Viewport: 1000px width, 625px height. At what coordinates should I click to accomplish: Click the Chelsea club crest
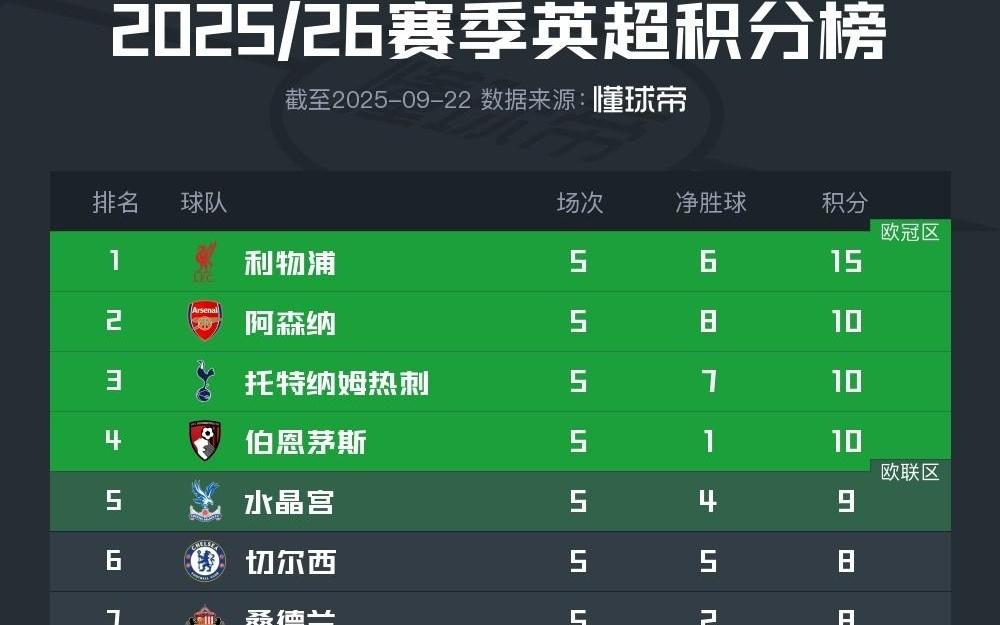(x=205, y=561)
